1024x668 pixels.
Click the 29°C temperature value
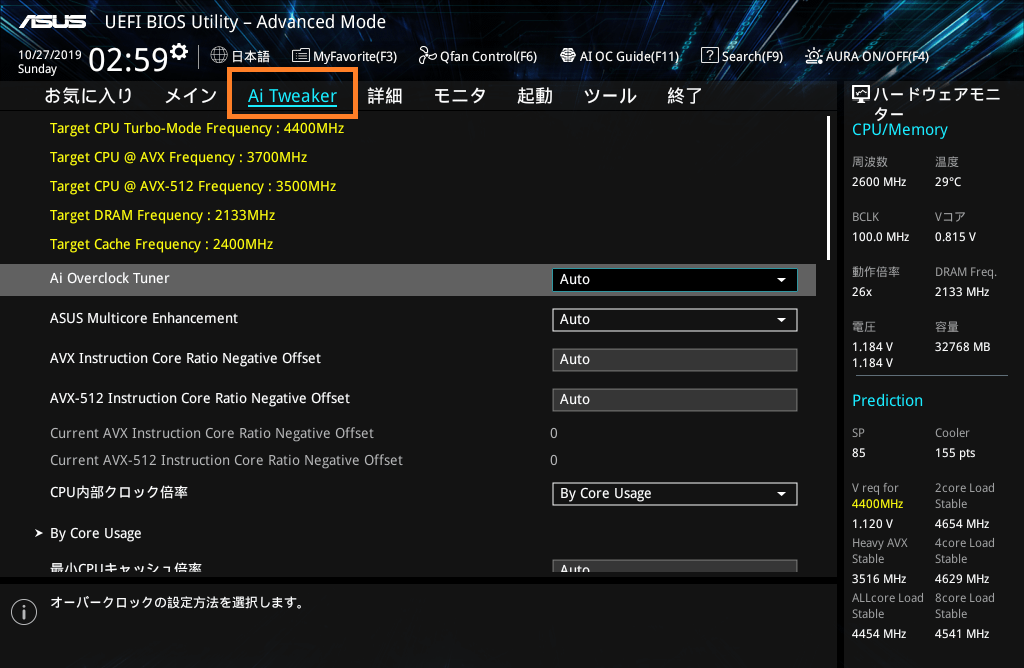coord(948,182)
